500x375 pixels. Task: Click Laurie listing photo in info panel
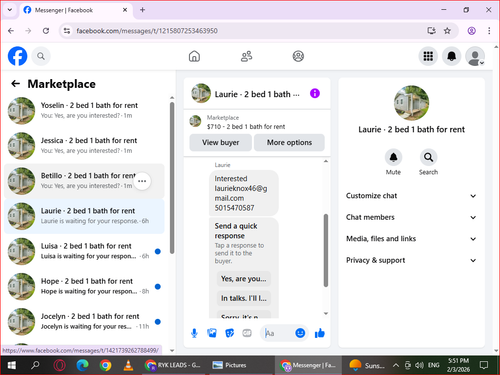tap(411, 102)
